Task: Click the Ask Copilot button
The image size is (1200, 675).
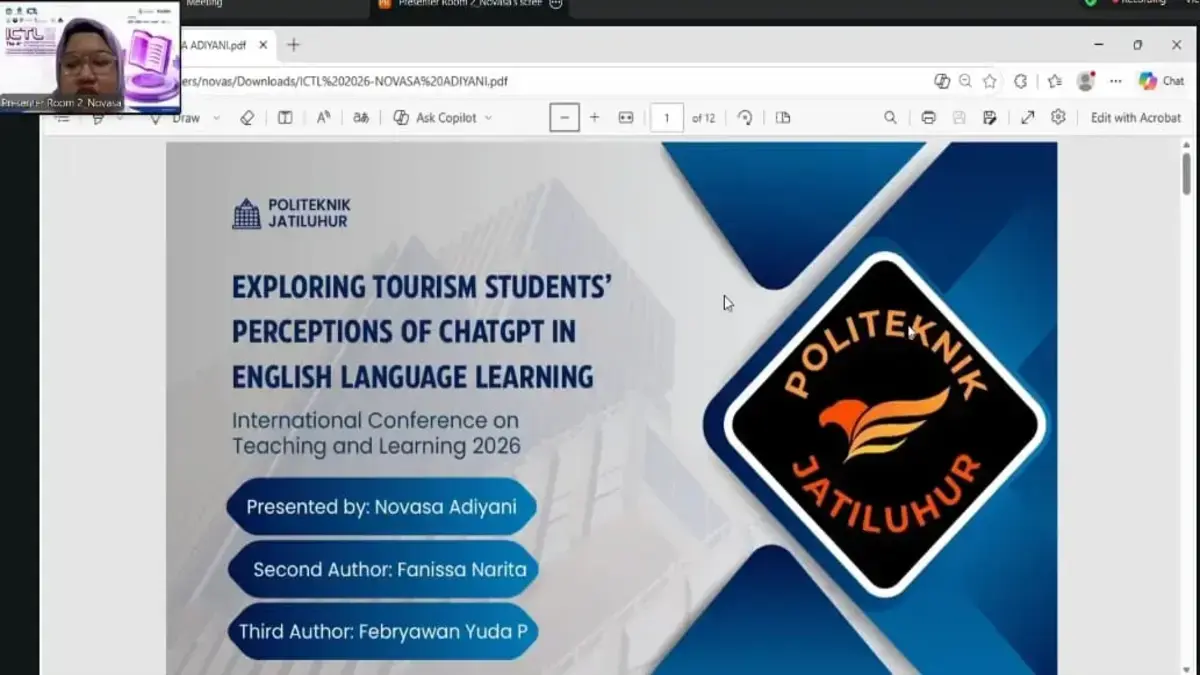Action: (x=435, y=118)
